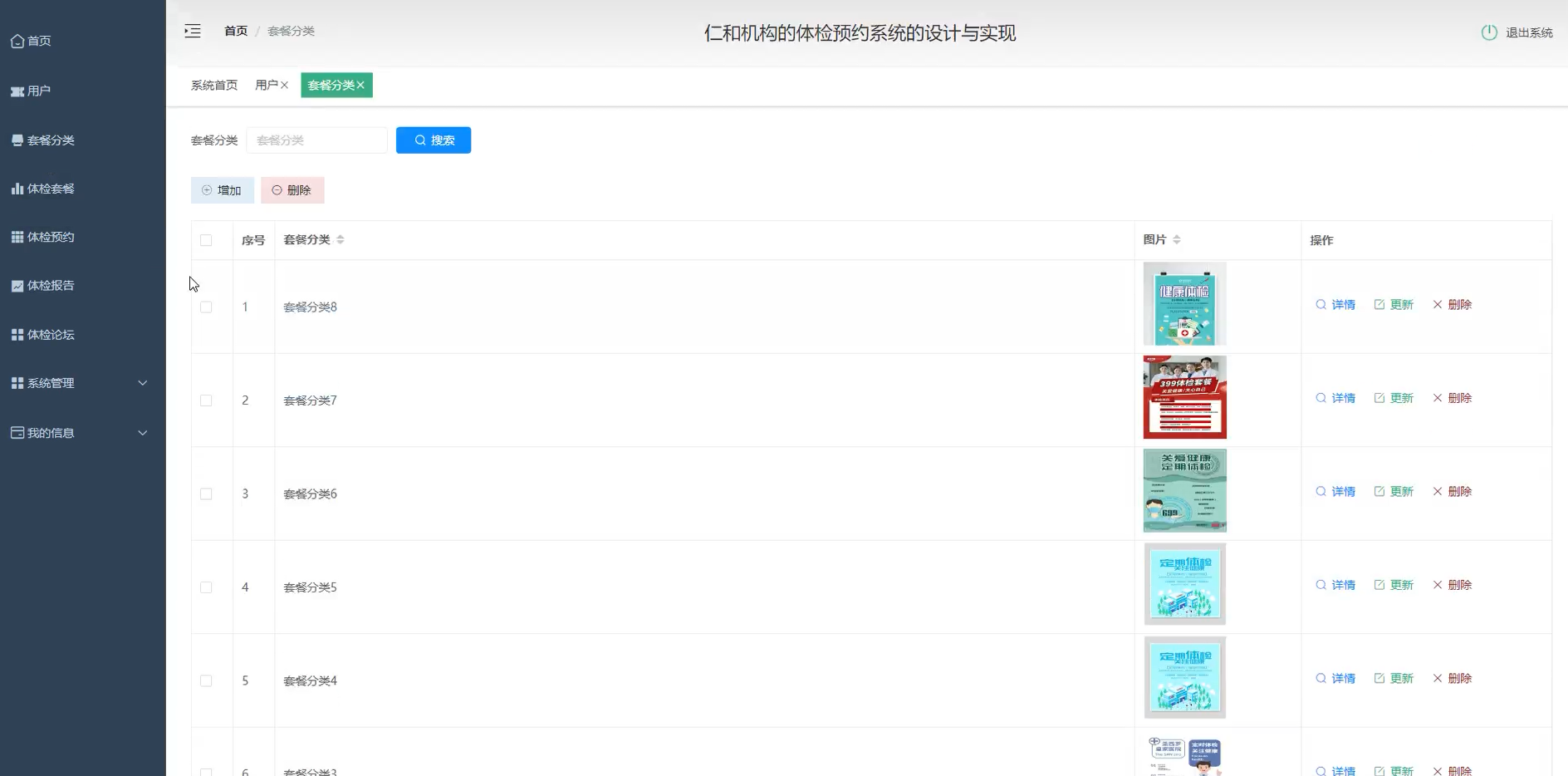Image resolution: width=1568 pixels, height=776 pixels.
Task: Open the thumbnail image for 套餐分类5
Action: tap(1184, 584)
